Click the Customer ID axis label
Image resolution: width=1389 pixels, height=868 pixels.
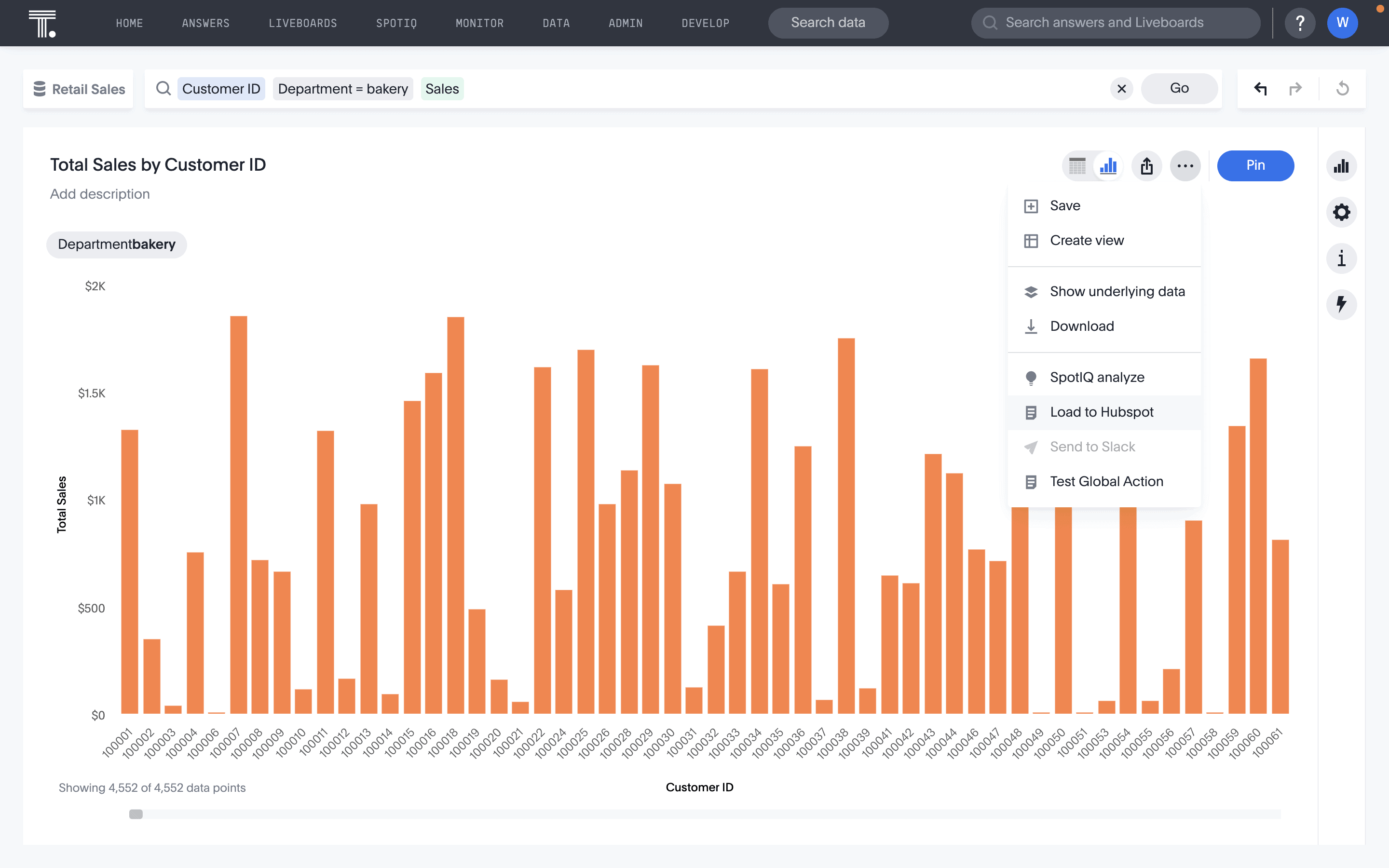[x=699, y=787]
